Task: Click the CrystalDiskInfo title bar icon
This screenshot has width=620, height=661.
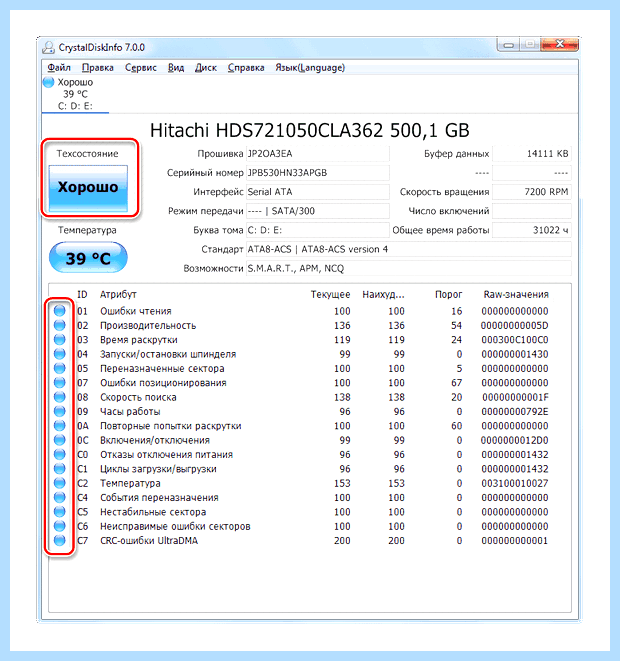Action: 48,47
